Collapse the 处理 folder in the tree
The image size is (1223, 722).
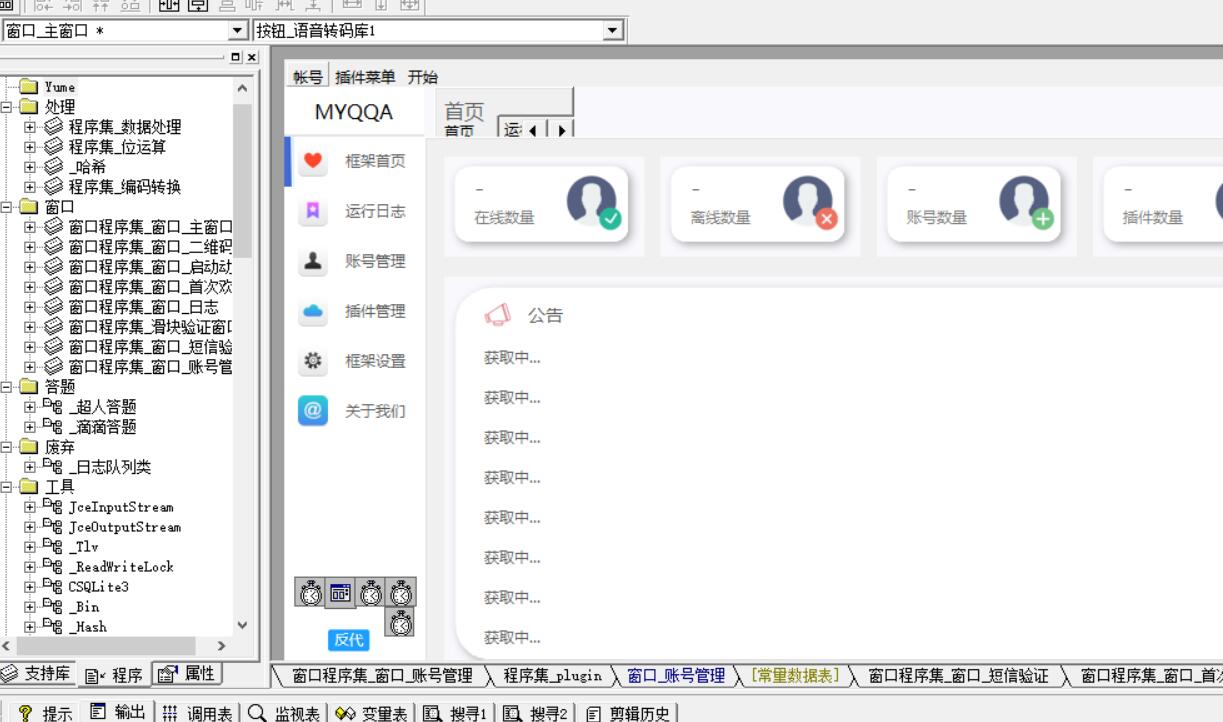6,107
